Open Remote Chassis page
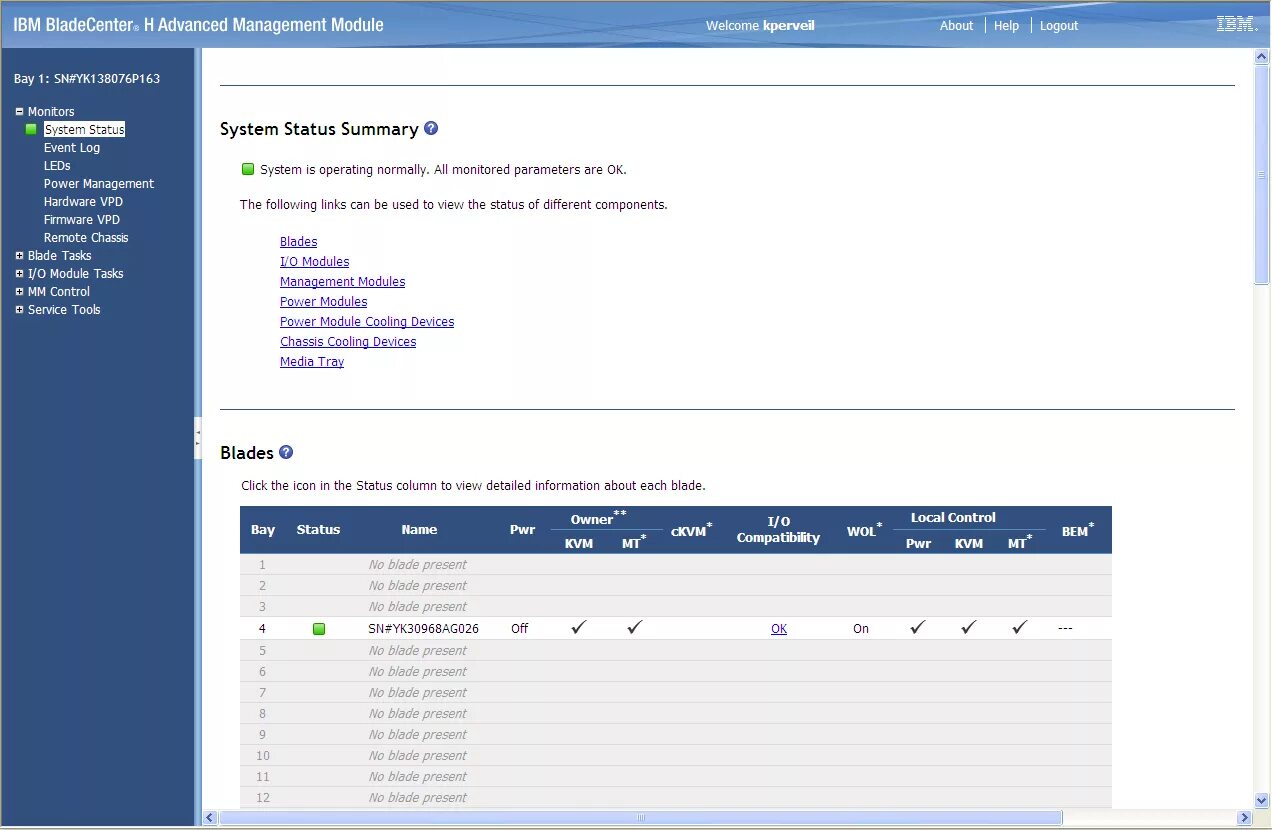Image resolution: width=1272 pixels, height=830 pixels. coord(86,238)
